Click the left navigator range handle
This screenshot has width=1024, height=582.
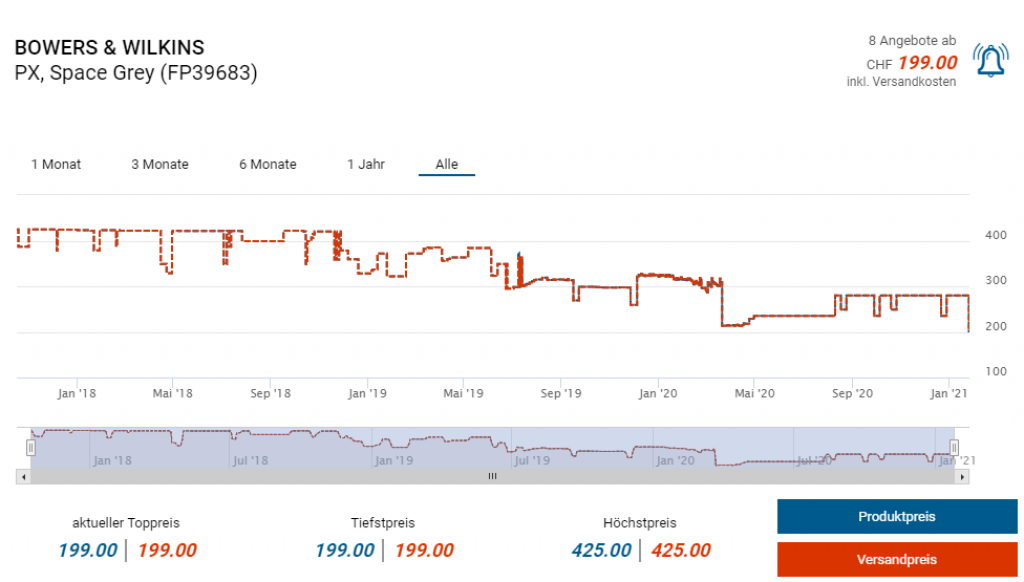click(x=31, y=448)
